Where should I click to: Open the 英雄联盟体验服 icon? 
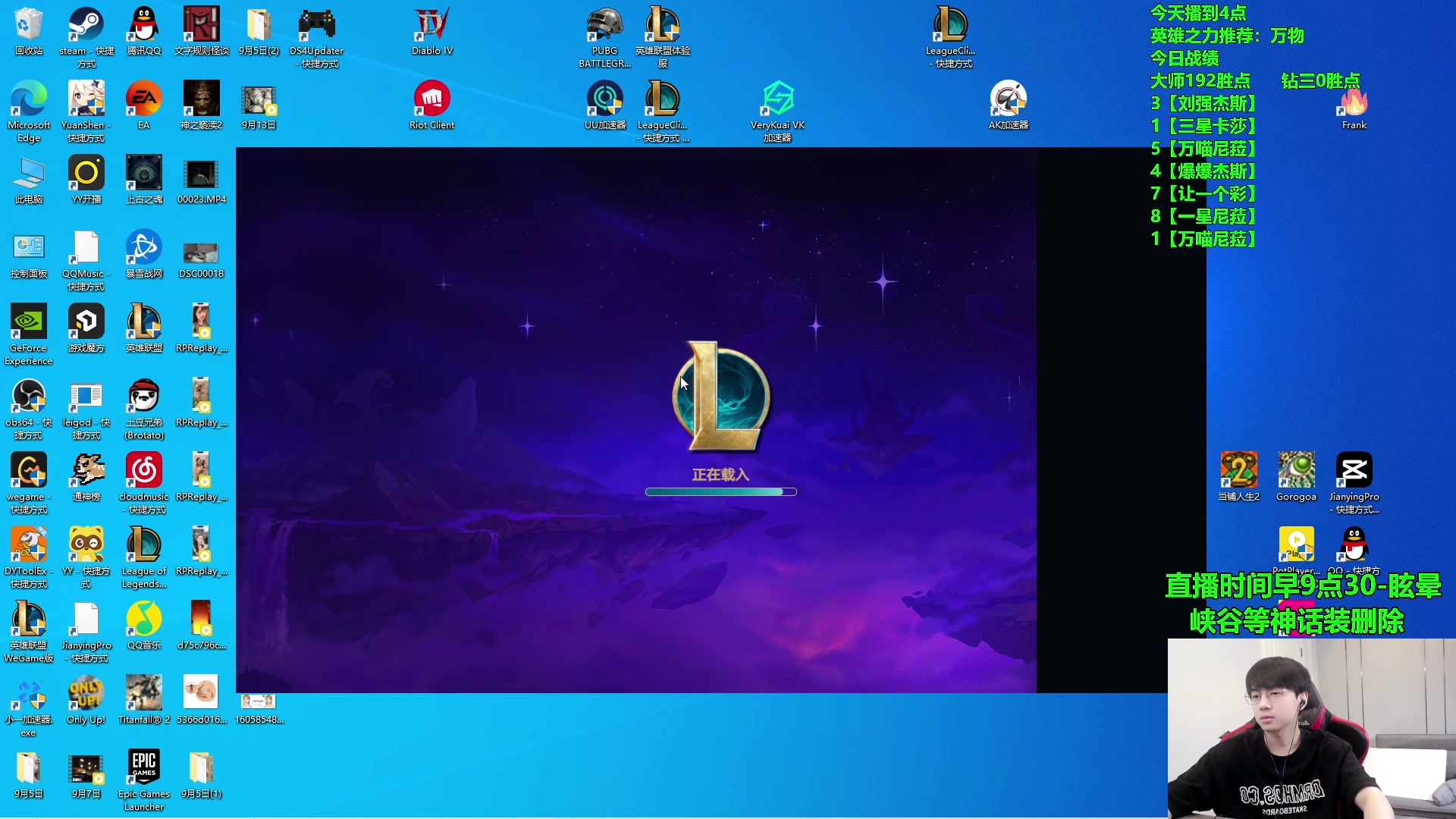click(663, 37)
